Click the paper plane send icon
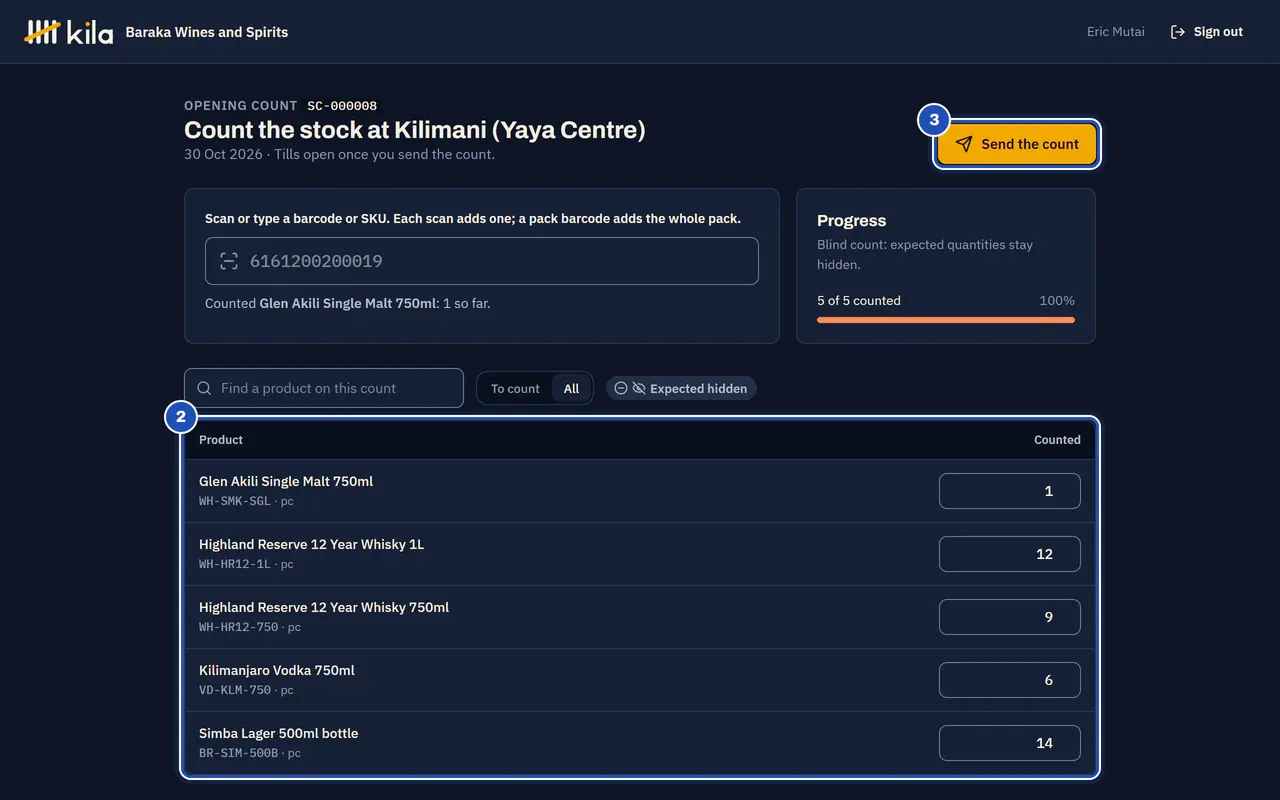Screen dimensions: 1280x800 click(x=964, y=144)
